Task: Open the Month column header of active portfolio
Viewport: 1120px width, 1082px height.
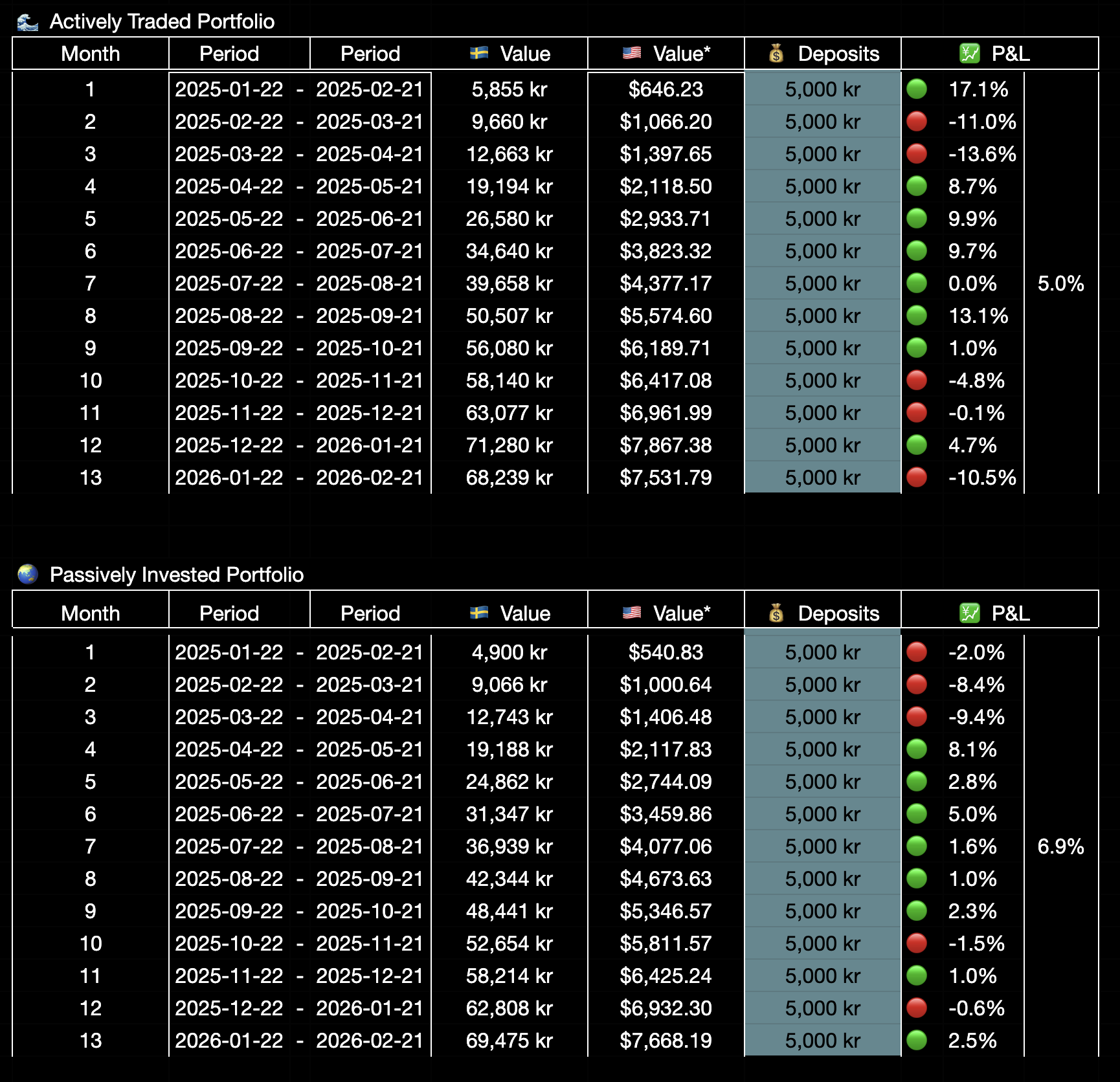Action: 90,54
